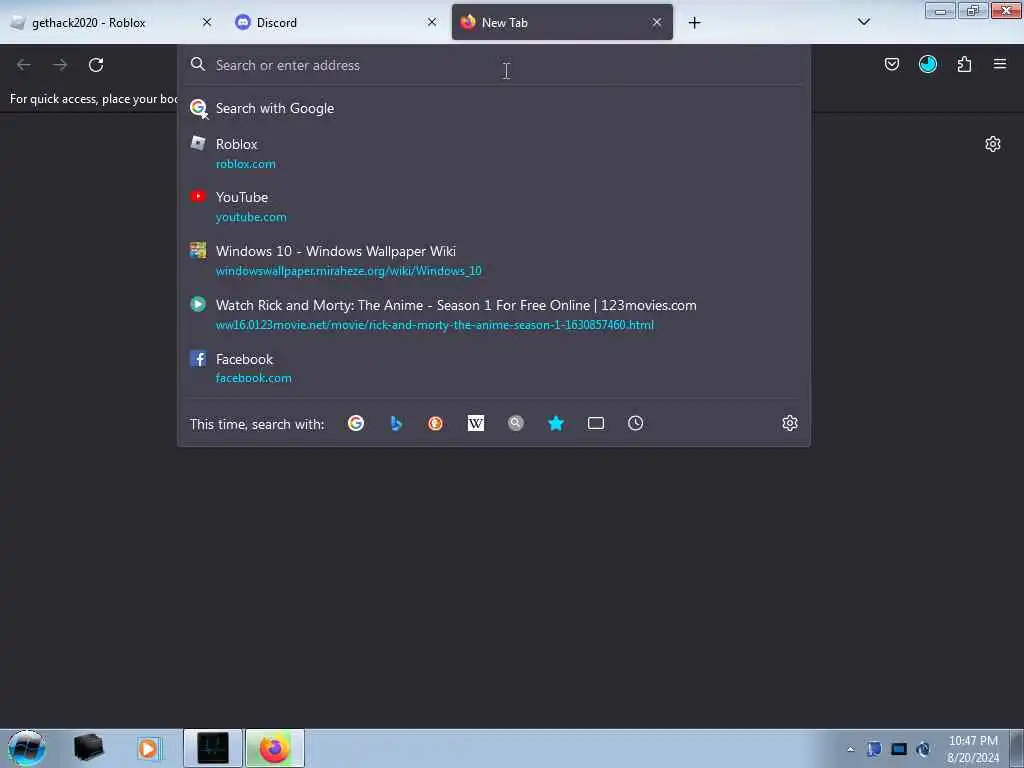Click the ww16.0123movie.net URL
Image resolution: width=1024 pixels, height=768 pixels.
coord(435,325)
